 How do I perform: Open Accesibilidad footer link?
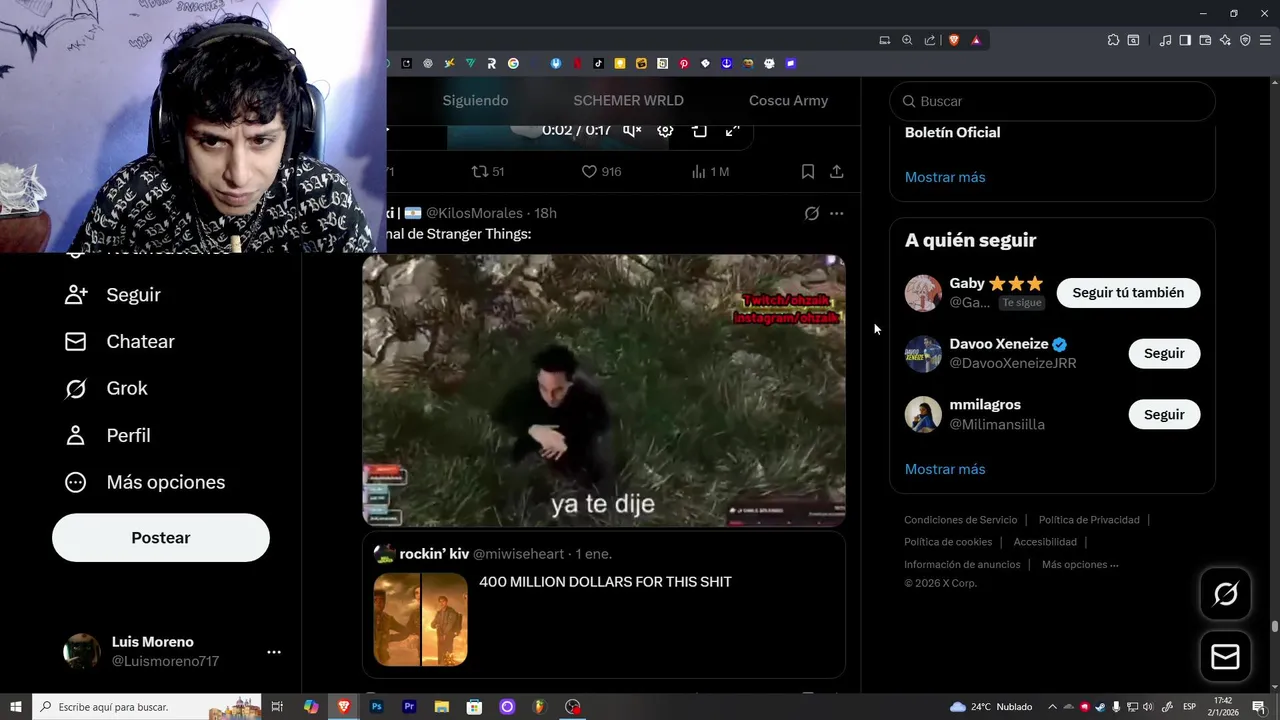(x=1045, y=542)
